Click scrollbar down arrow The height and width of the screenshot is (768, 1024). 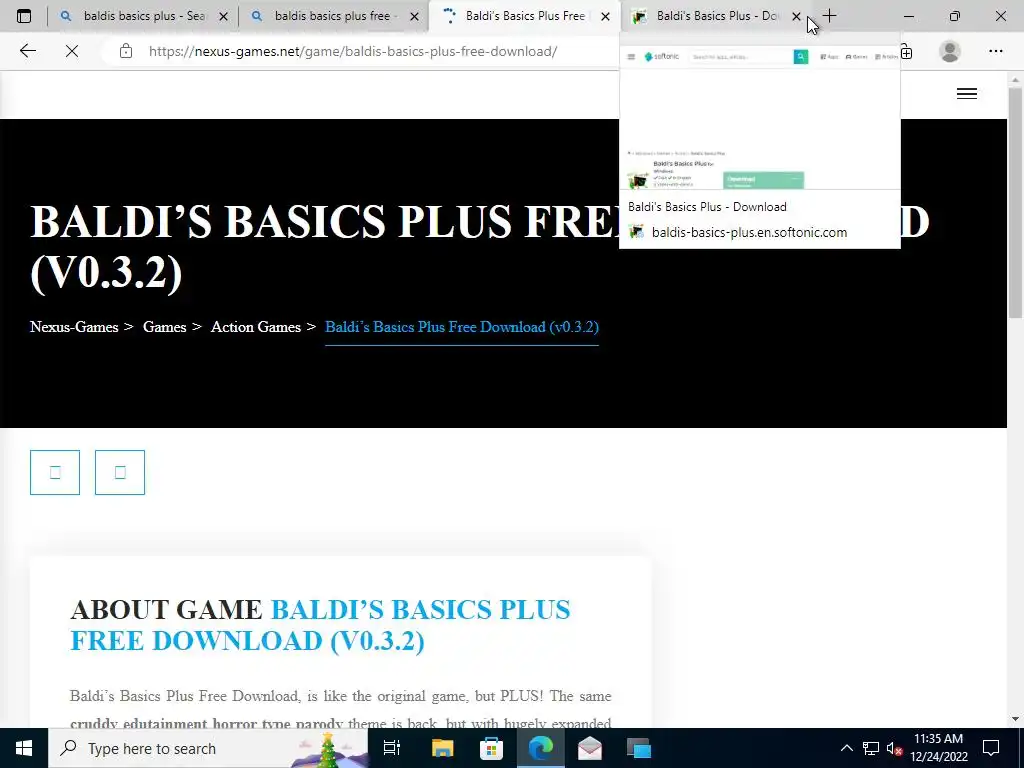[1016, 719]
